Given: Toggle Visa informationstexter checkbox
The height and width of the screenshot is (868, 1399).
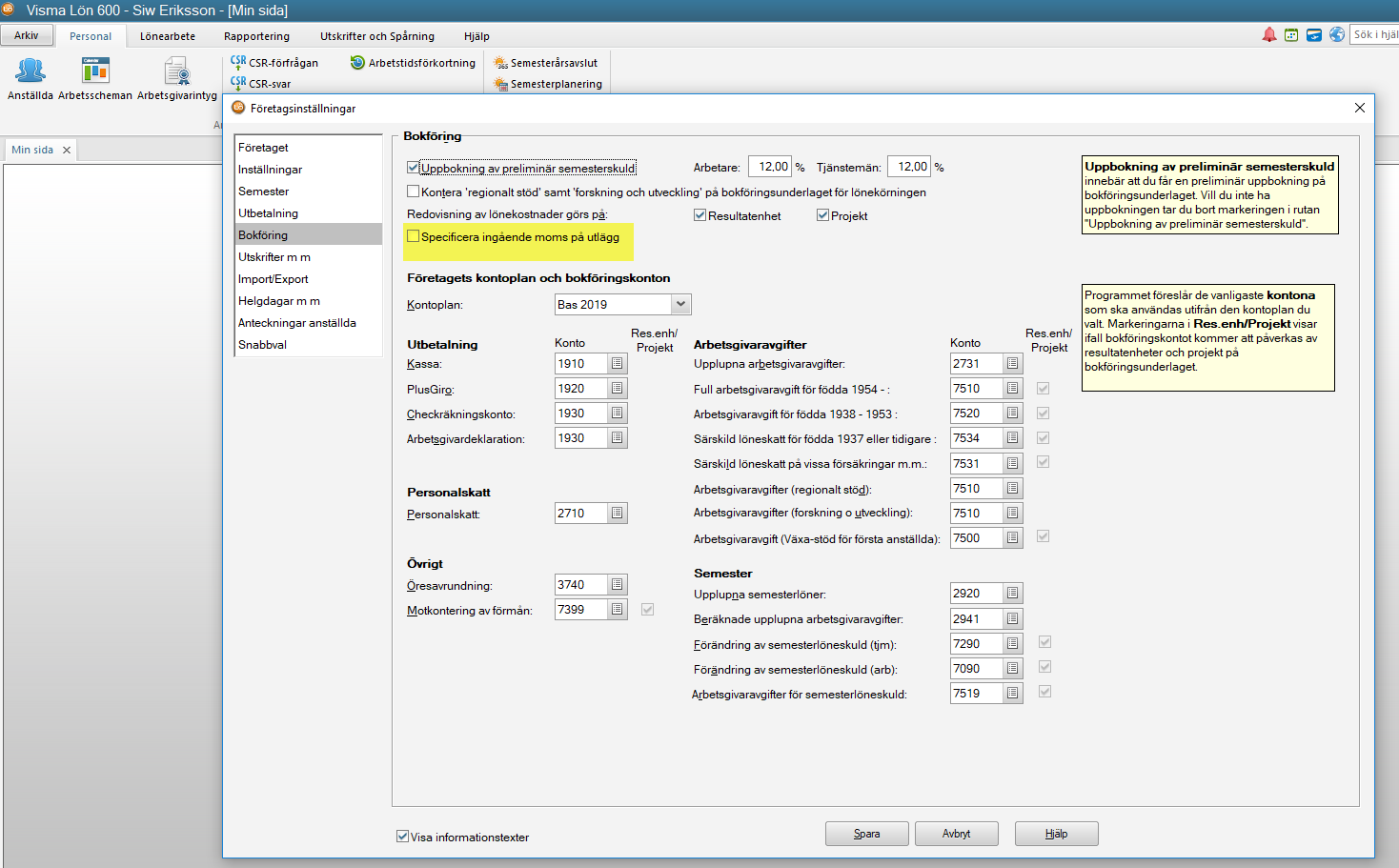Looking at the screenshot, I should [x=403, y=837].
